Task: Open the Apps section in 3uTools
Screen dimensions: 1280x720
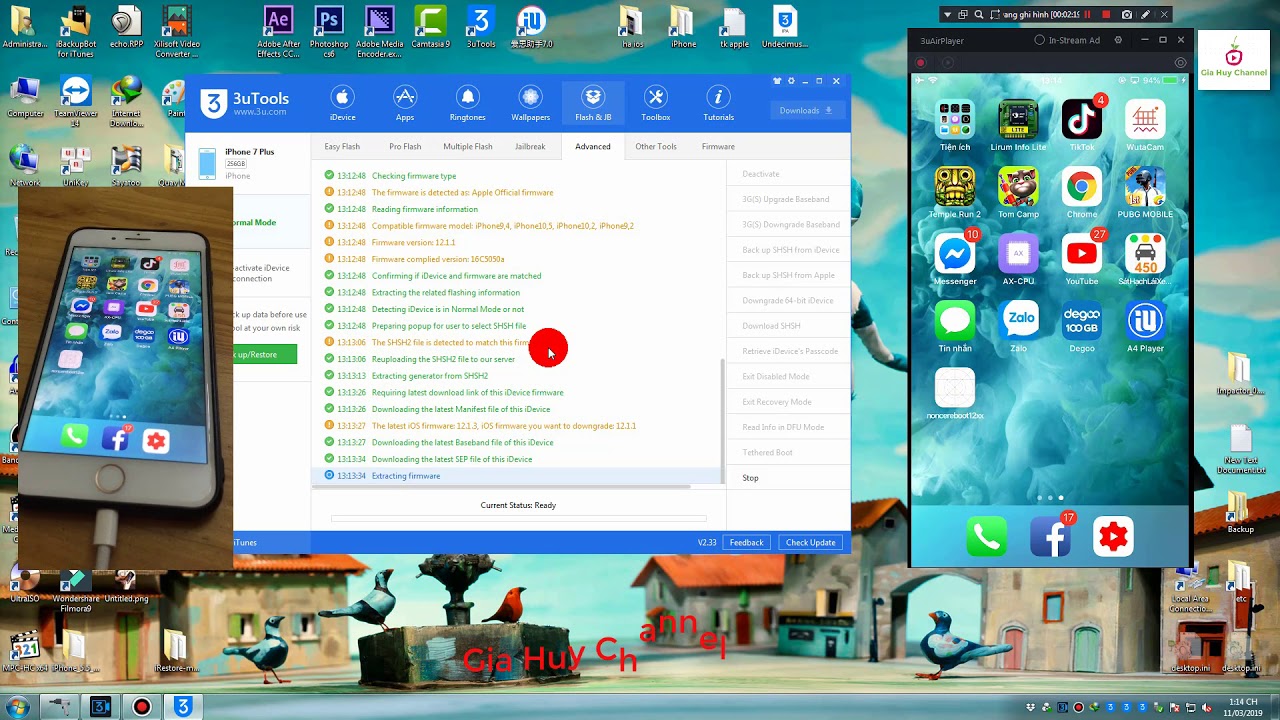Action: (405, 104)
